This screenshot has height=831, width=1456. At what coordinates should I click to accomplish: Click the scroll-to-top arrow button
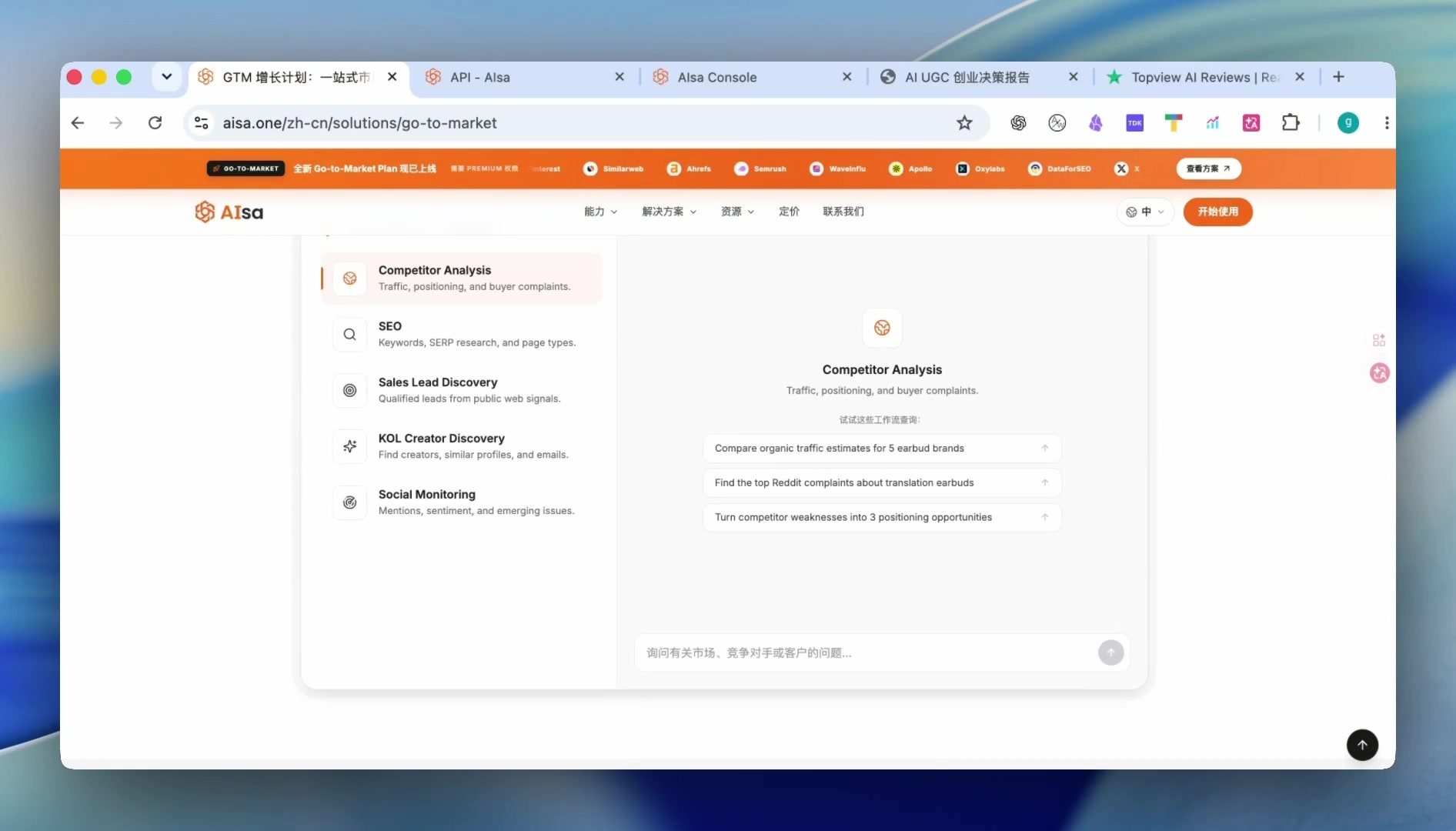coord(1362,745)
